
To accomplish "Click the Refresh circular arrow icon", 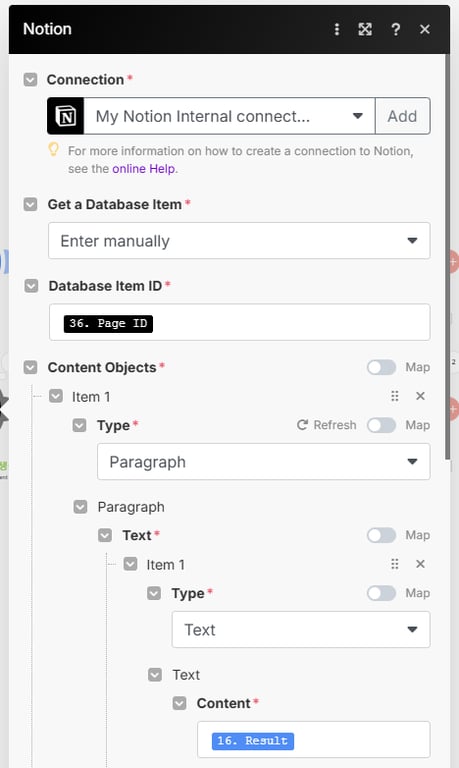I will (x=302, y=425).
